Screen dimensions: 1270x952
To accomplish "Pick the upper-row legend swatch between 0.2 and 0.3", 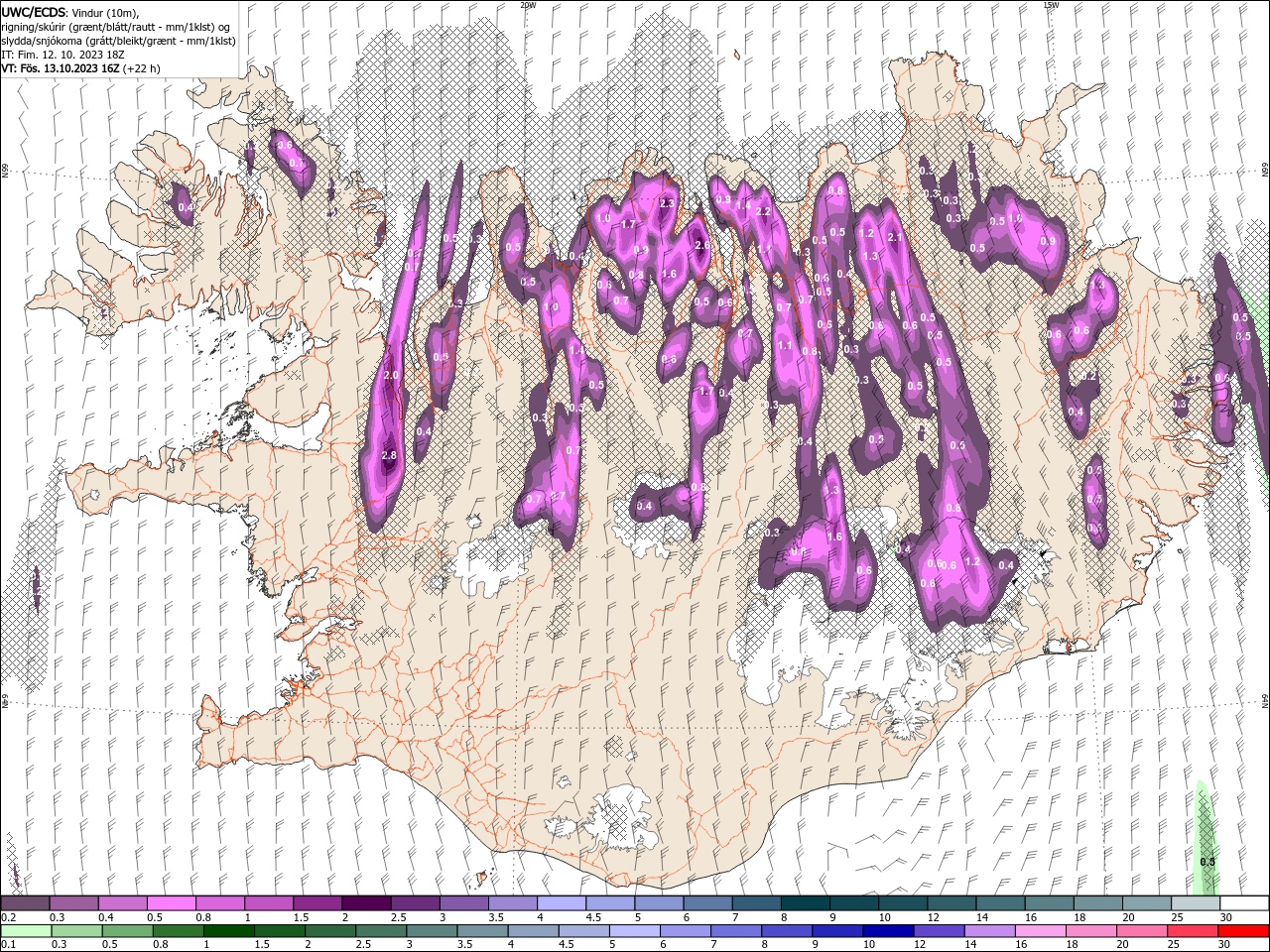I will (x=25, y=902).
